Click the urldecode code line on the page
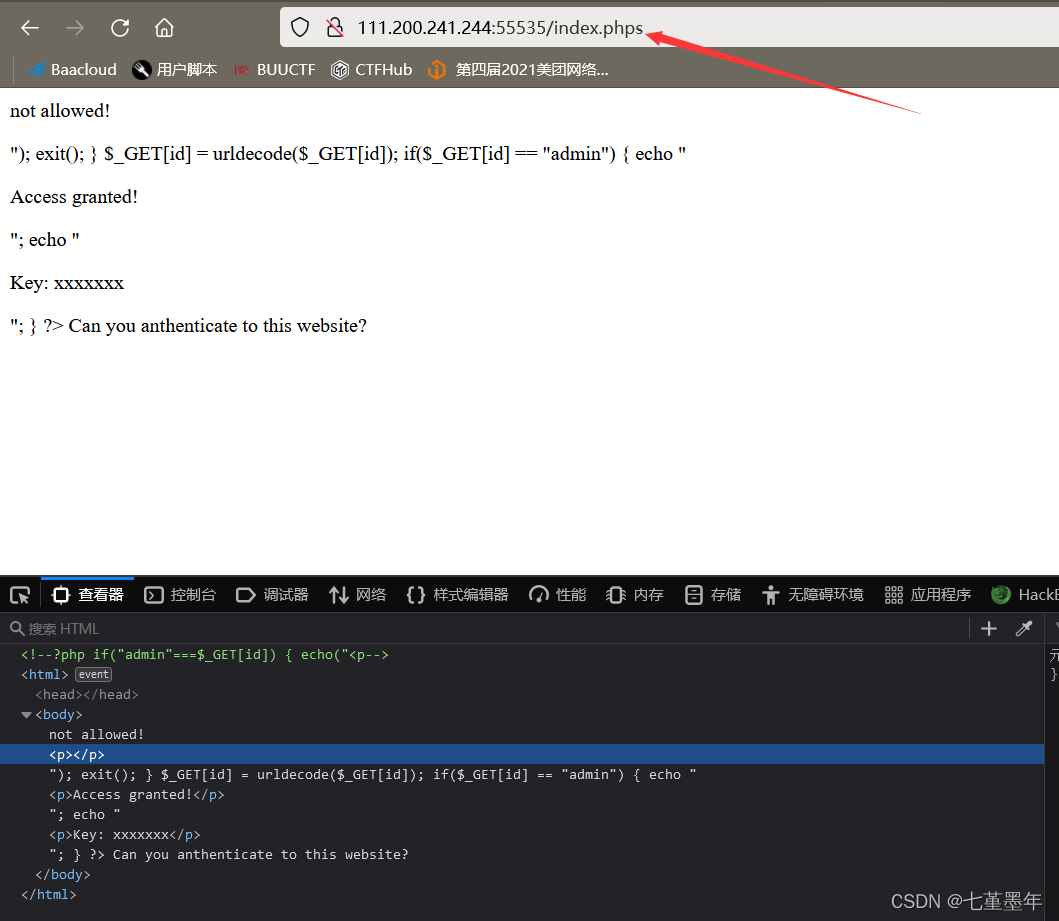Image resolution: width=1059 pixels, height=921 pixels. (348, 154)
